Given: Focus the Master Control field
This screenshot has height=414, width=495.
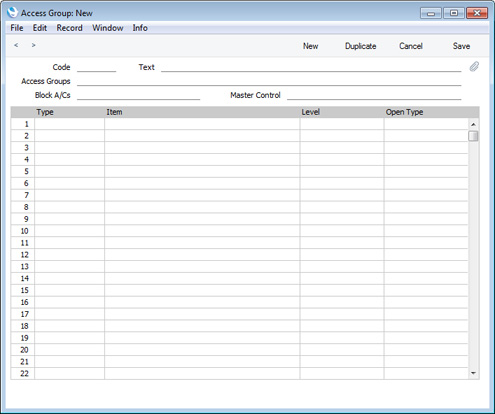Looking at the screenshot, I should tap(374, 95).
